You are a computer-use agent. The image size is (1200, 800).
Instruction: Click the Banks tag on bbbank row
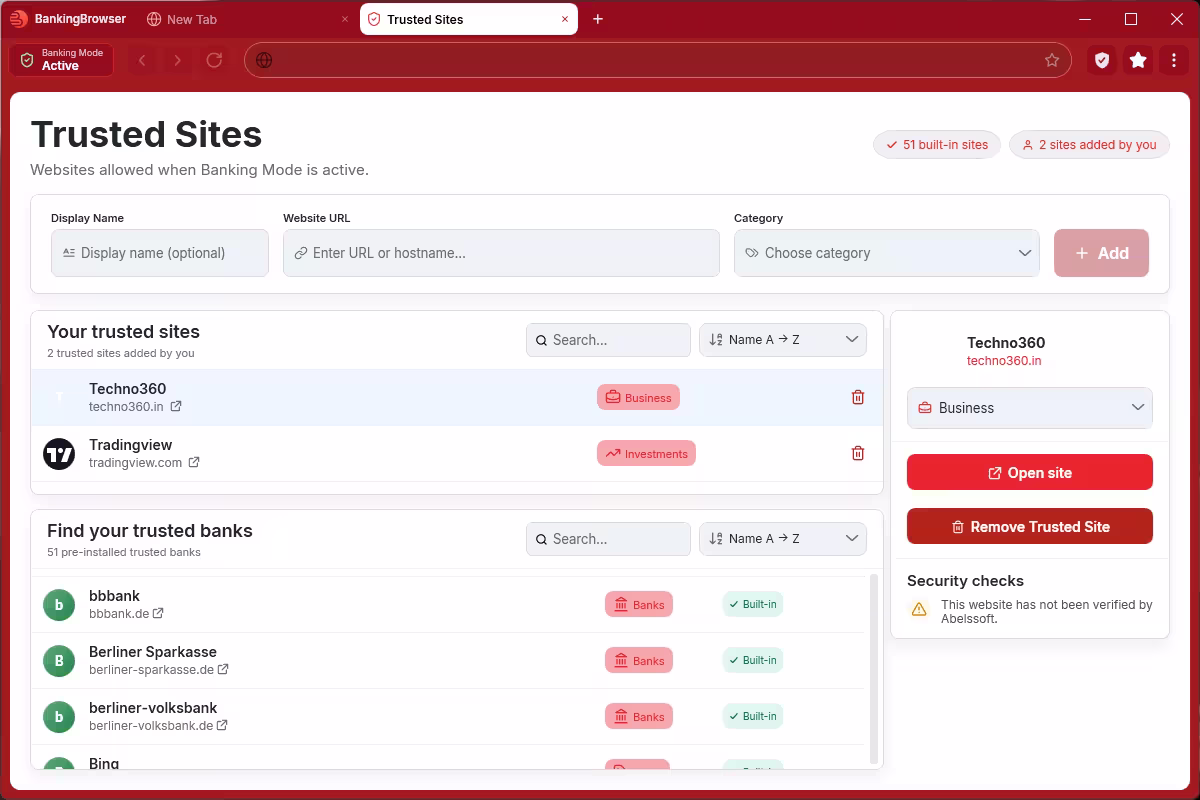click(x=639, y=604)
